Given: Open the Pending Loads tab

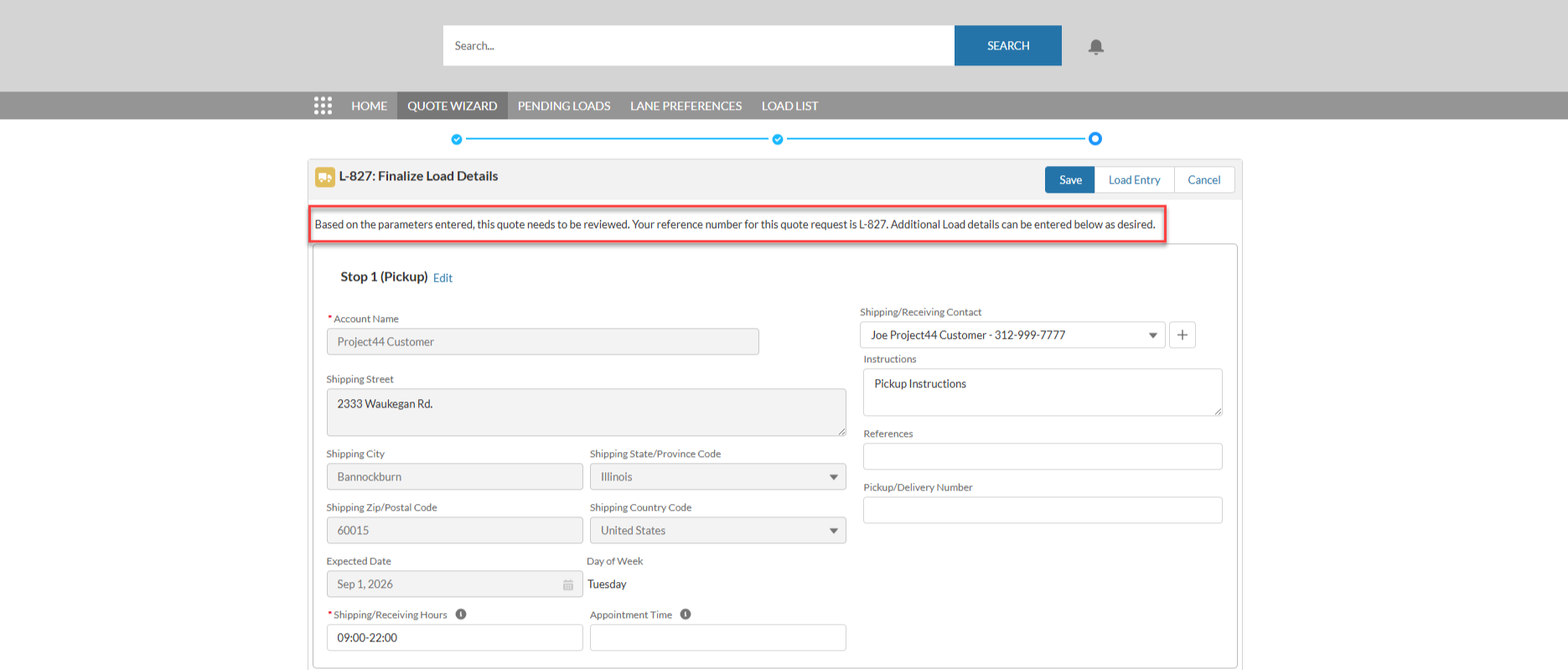Looking at the screenshot, I should 564,106.
